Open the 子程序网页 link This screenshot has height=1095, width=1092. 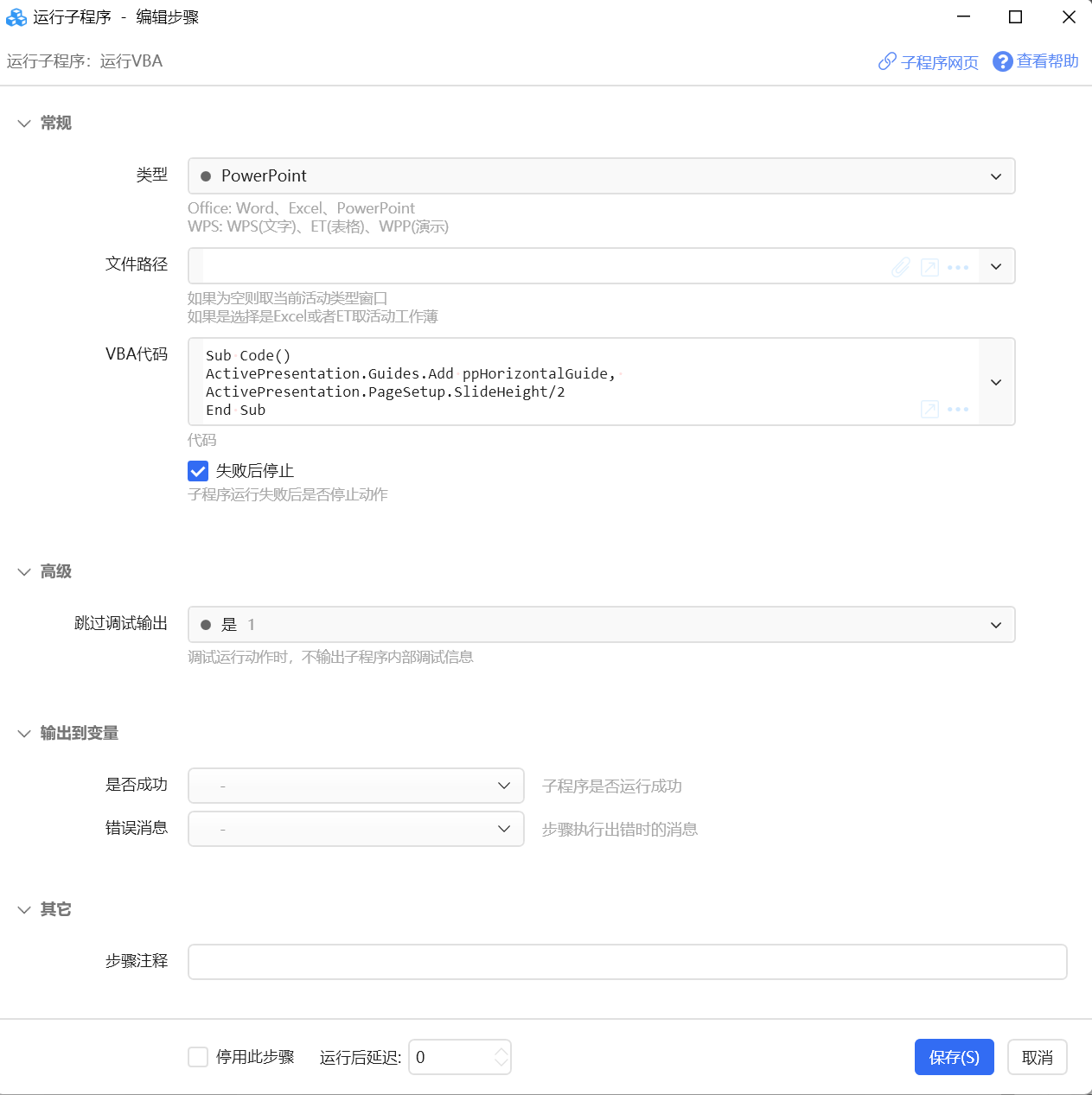coord(939,62)
